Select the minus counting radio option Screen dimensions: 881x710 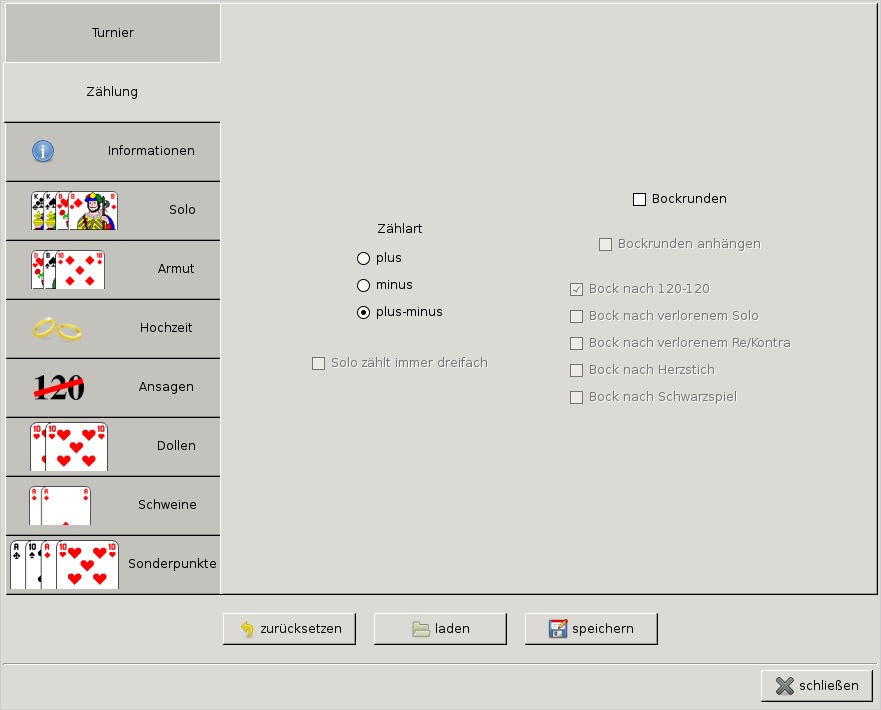[364, 285]
